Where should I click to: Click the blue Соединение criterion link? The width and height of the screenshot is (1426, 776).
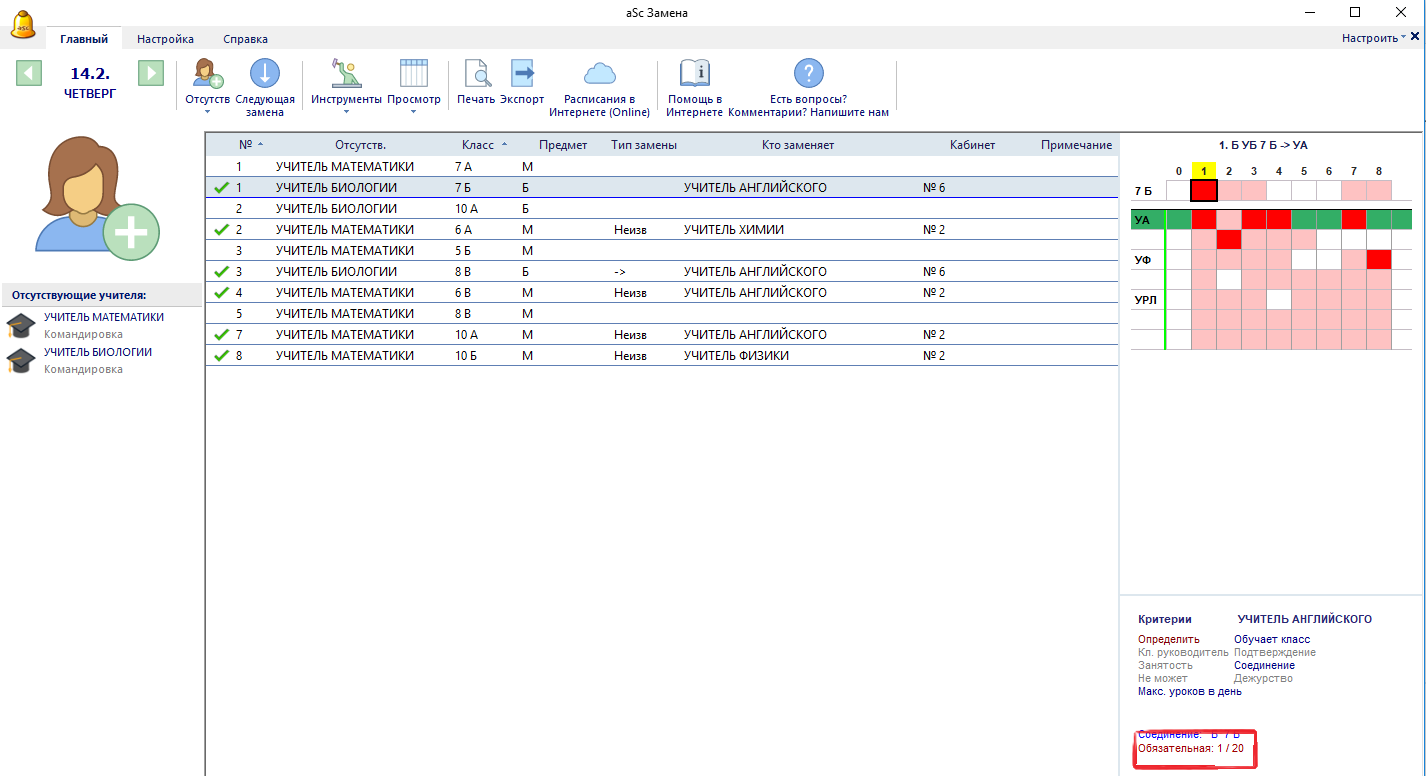[1264, 665]
